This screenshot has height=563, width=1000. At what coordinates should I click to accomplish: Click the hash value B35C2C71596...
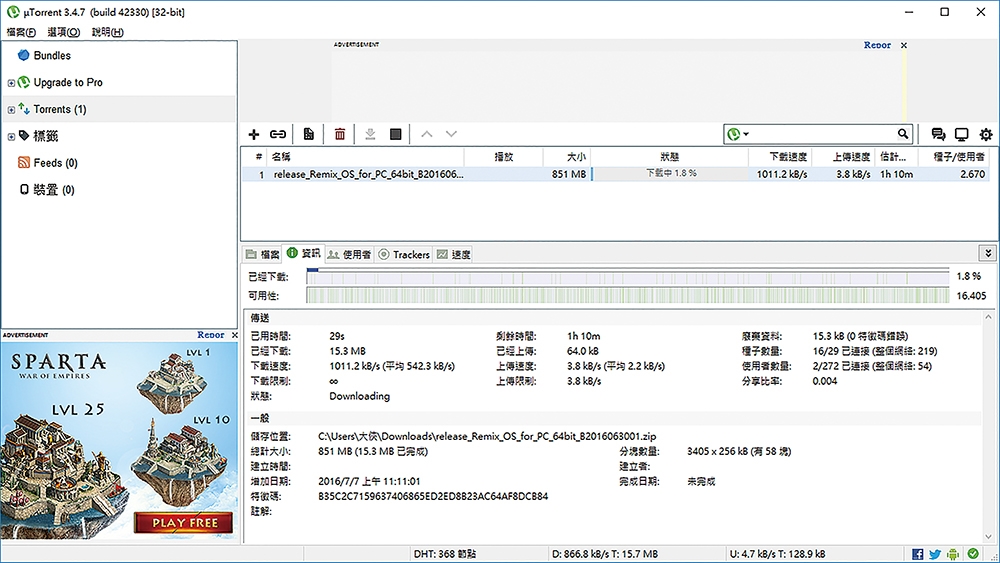(x=433, y=496)
